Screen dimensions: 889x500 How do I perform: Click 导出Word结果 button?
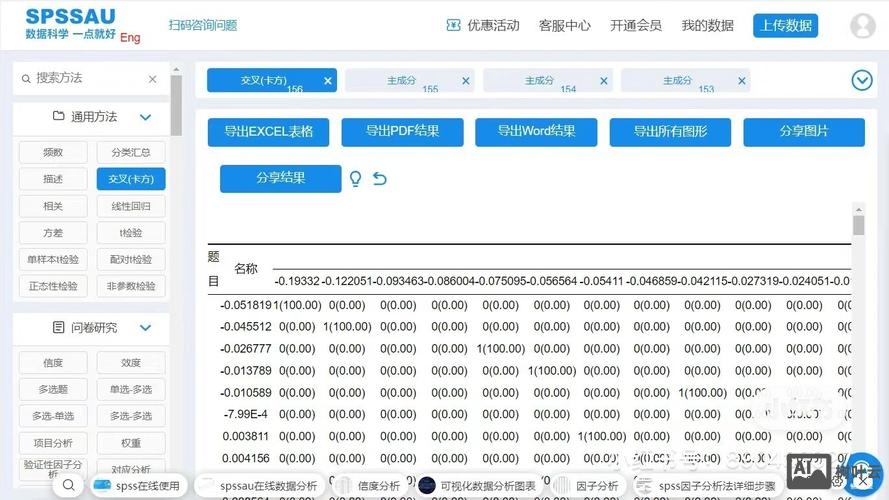[x=536, y=132]
